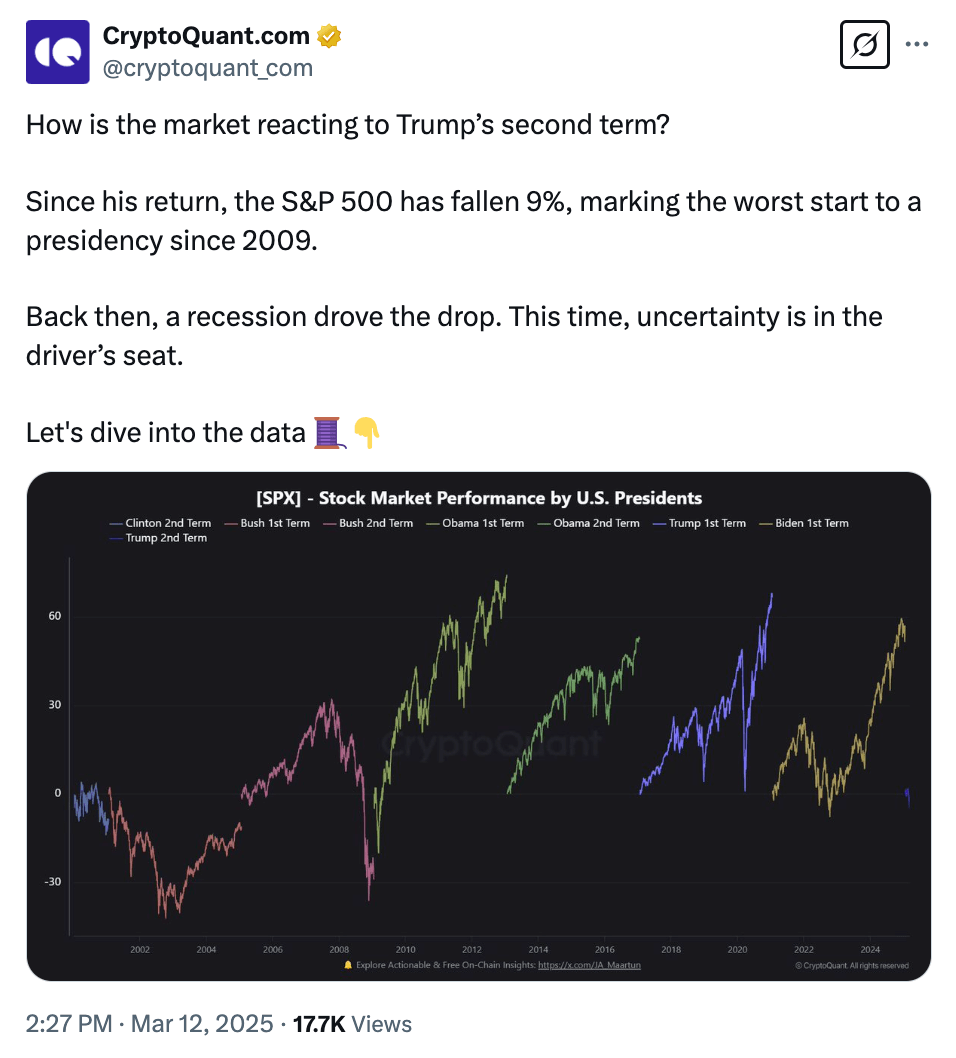This screenshot has width=956, height=1058.
Task: Open the Grok slash-circle icon
Action: coord(865,45)
